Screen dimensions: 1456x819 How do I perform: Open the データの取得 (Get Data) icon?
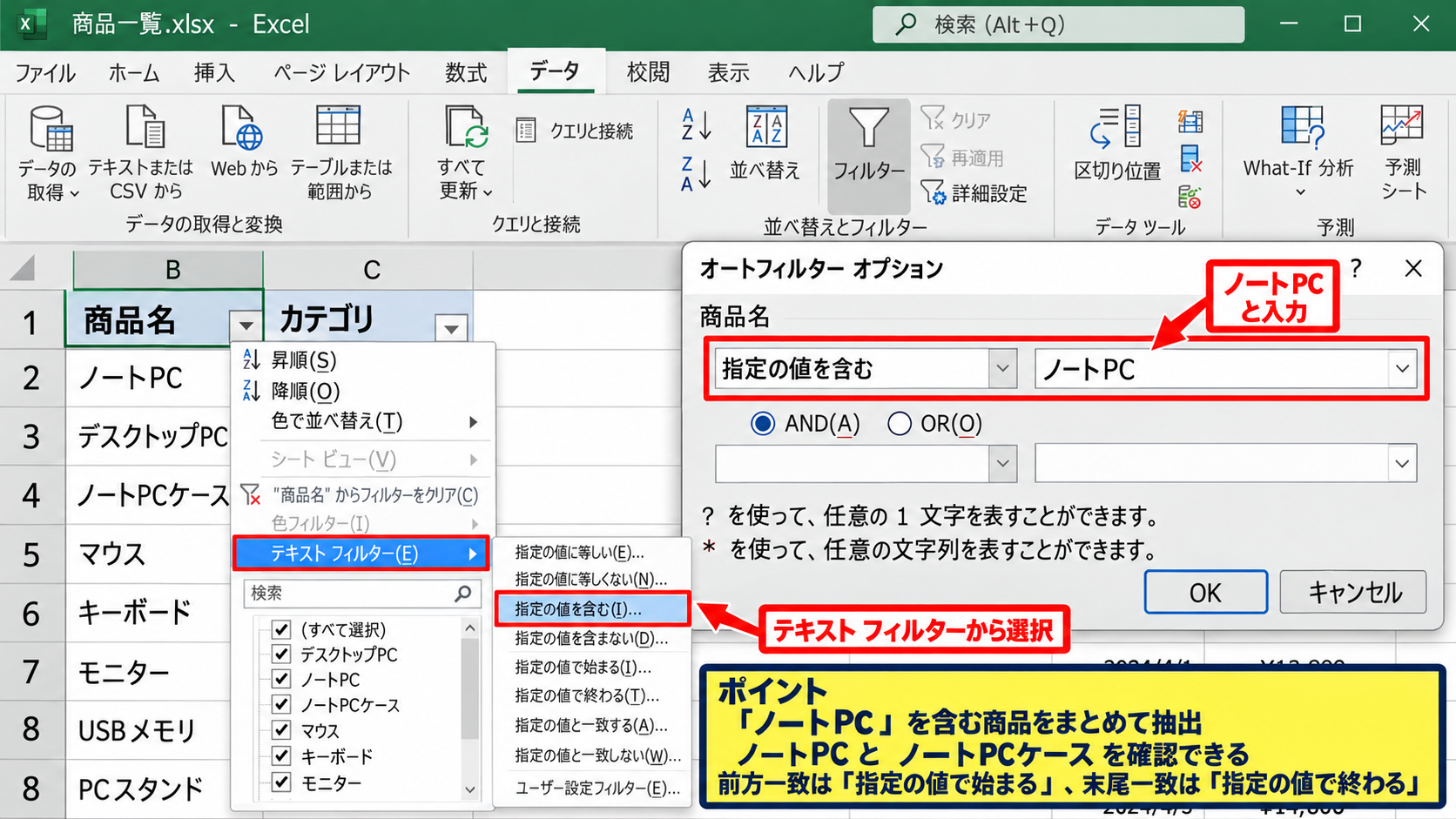coord(50,129)
